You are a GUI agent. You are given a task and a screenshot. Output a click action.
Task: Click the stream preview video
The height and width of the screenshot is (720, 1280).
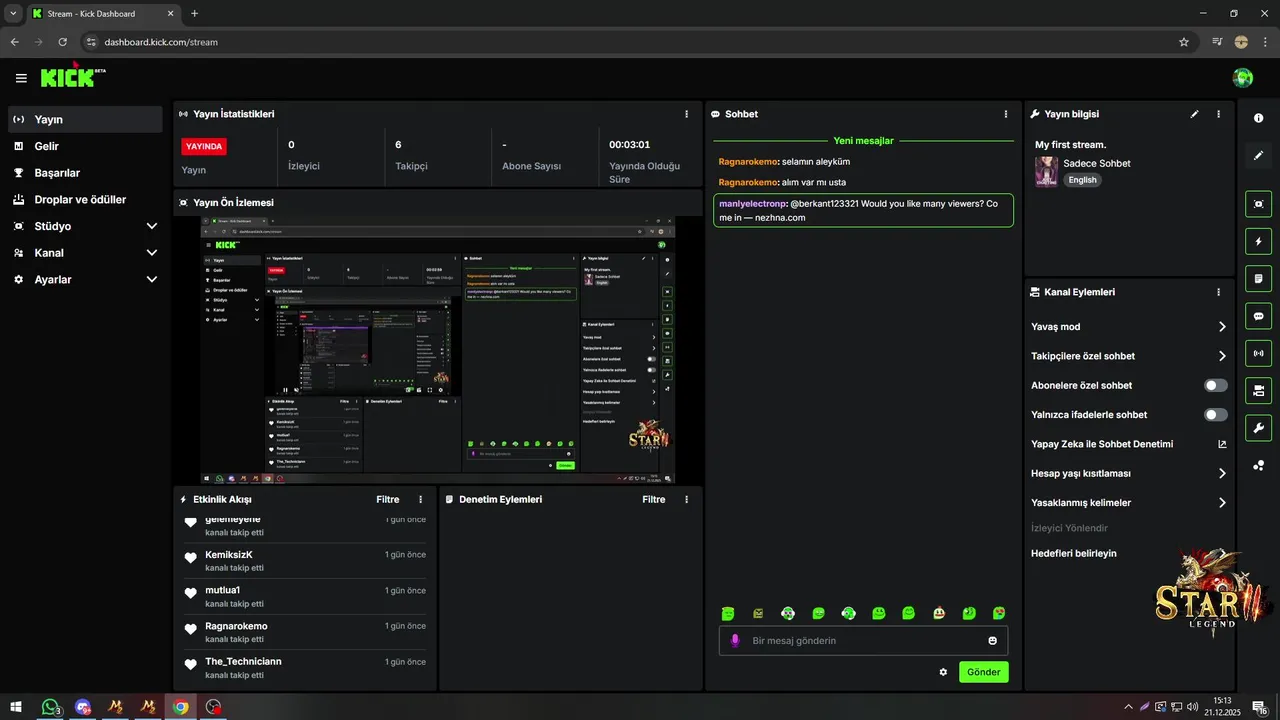(x=437, y=350)
